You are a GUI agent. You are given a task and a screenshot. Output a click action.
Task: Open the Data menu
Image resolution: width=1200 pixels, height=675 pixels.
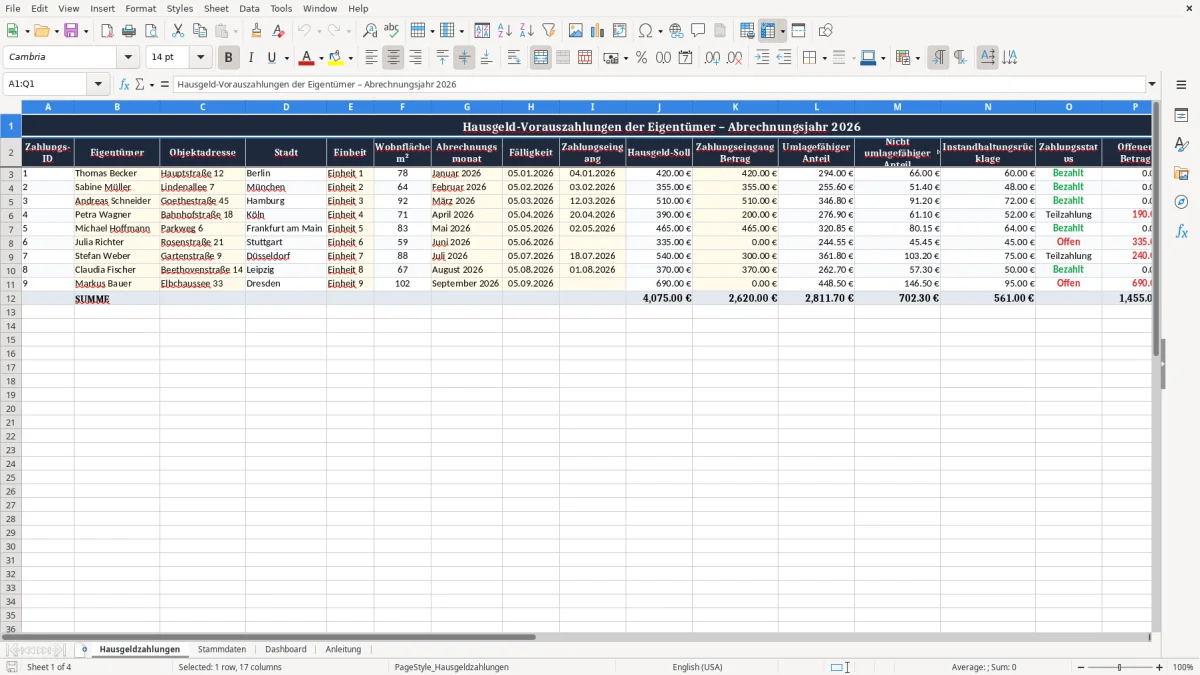pos(249,8)
